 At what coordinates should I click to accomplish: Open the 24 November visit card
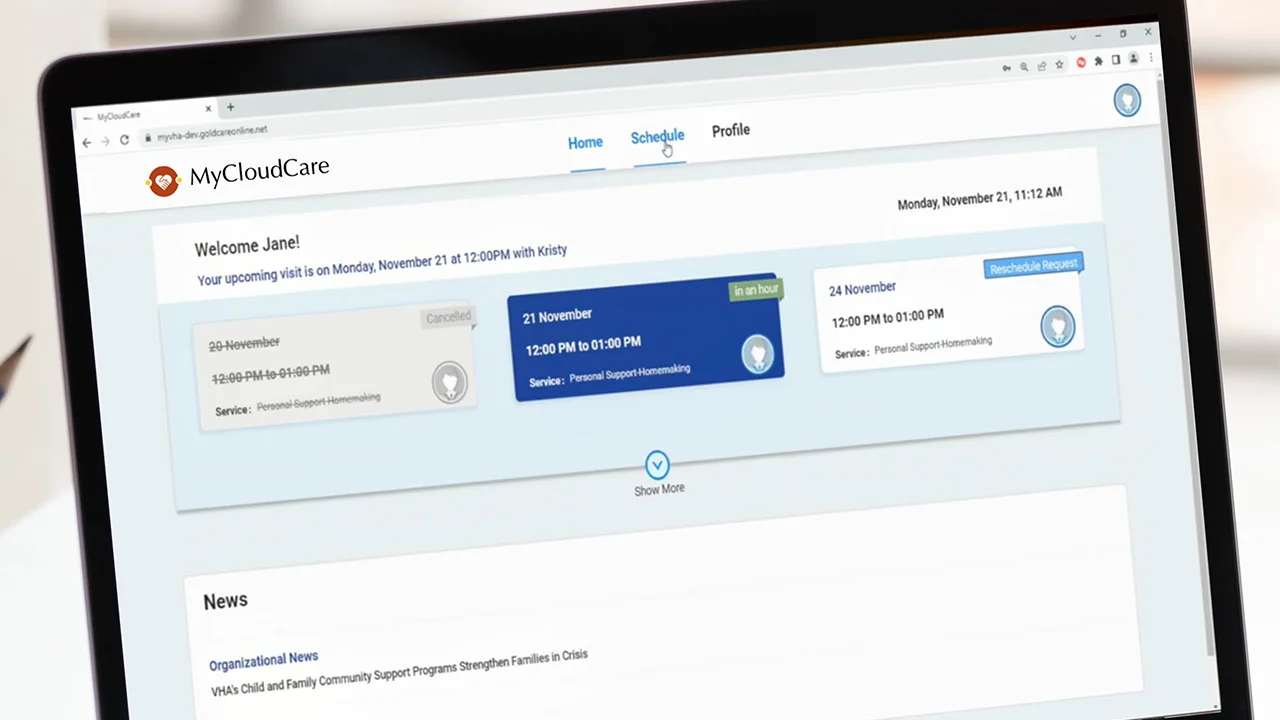950,309
